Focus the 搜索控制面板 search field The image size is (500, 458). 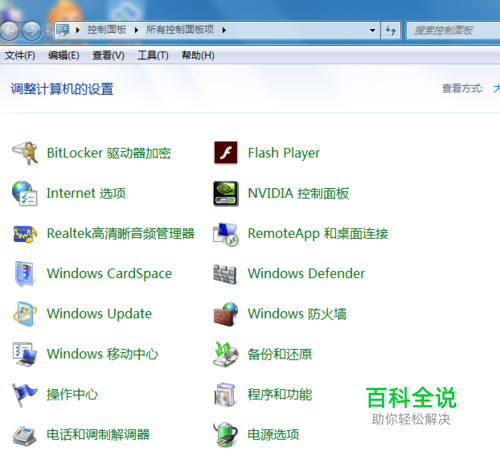453,30
